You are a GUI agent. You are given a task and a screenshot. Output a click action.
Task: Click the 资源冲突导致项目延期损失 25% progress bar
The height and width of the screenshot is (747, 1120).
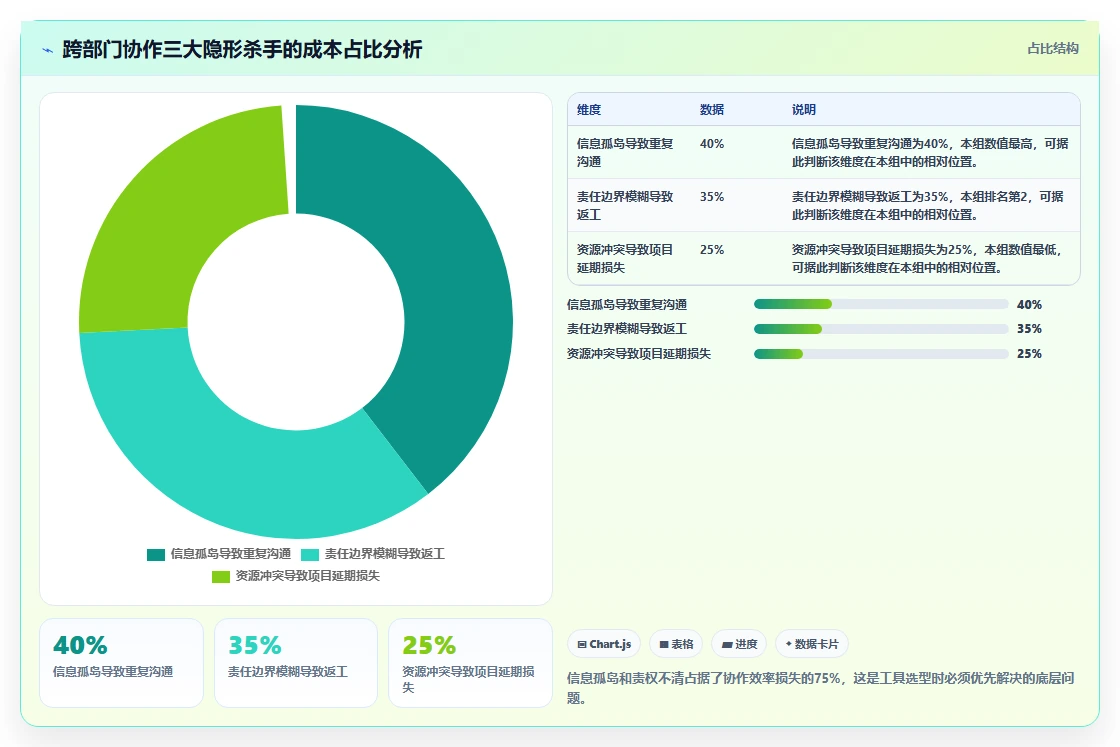point(881,354)
